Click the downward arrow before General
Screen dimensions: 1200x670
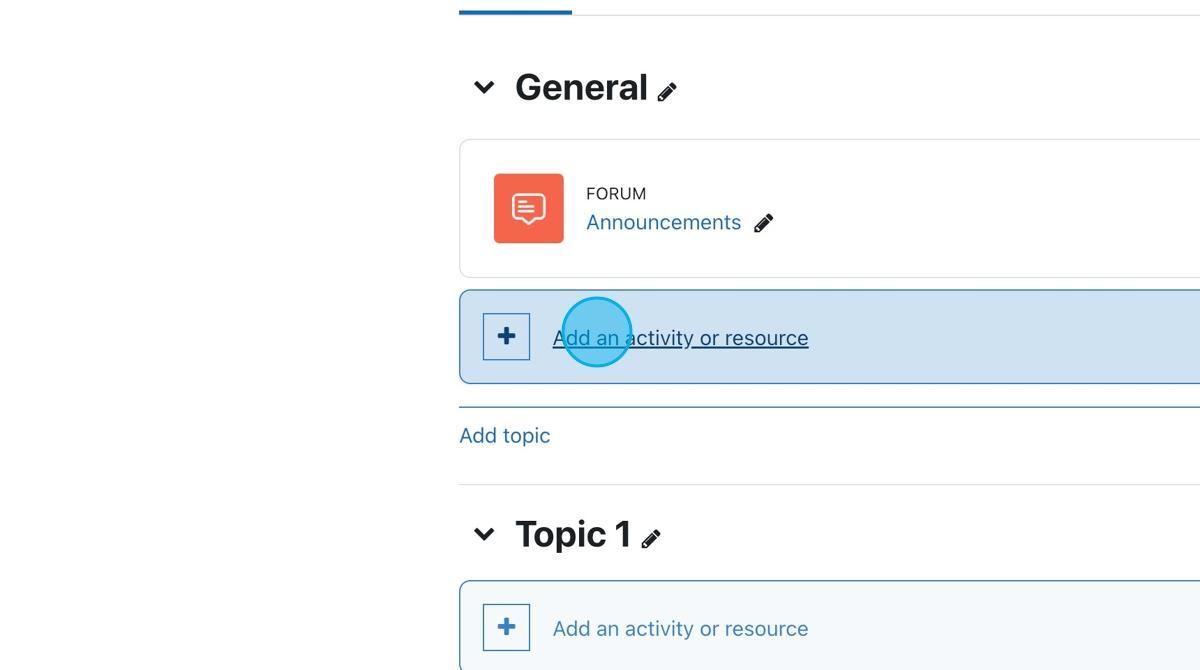tap(483, 87)
